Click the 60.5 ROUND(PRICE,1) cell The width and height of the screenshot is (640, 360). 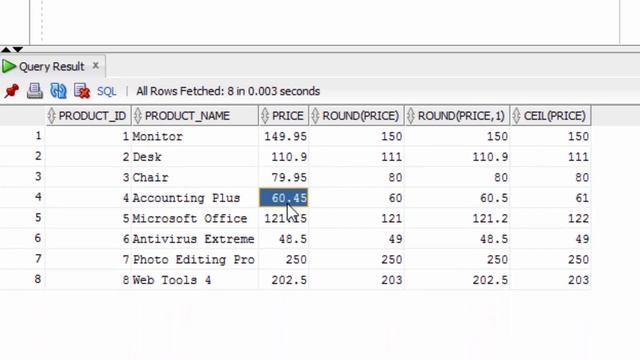[x=457, y=198]
